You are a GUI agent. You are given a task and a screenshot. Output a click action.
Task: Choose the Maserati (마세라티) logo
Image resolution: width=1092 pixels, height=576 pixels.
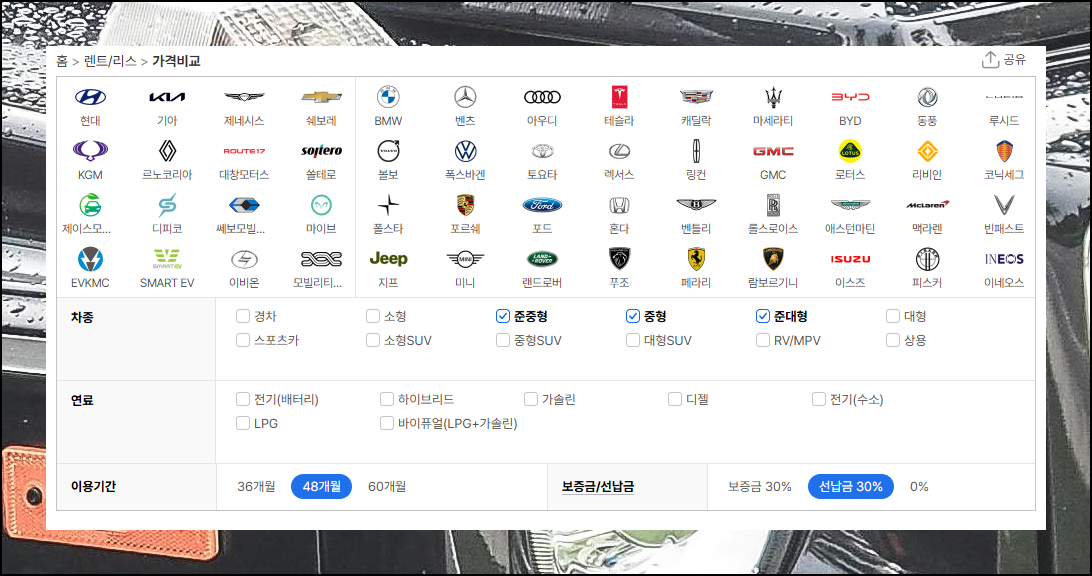click(773, 98)
